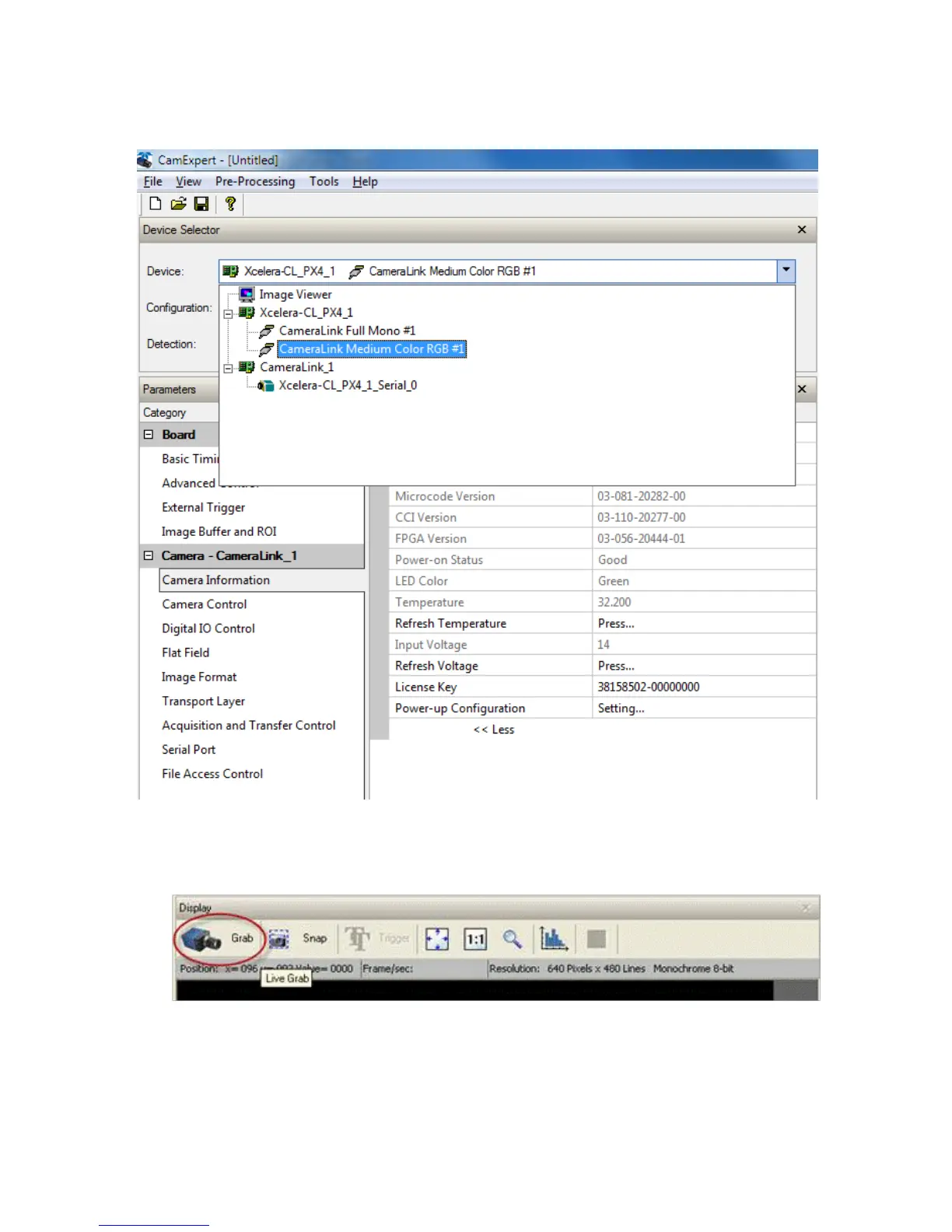952x1232 pixels.
Task: Click the FPGA Version value cell
Action: (x=704, y=538)
